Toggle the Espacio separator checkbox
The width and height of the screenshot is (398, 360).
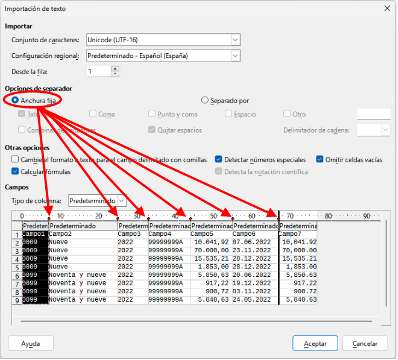pos(228,114)
